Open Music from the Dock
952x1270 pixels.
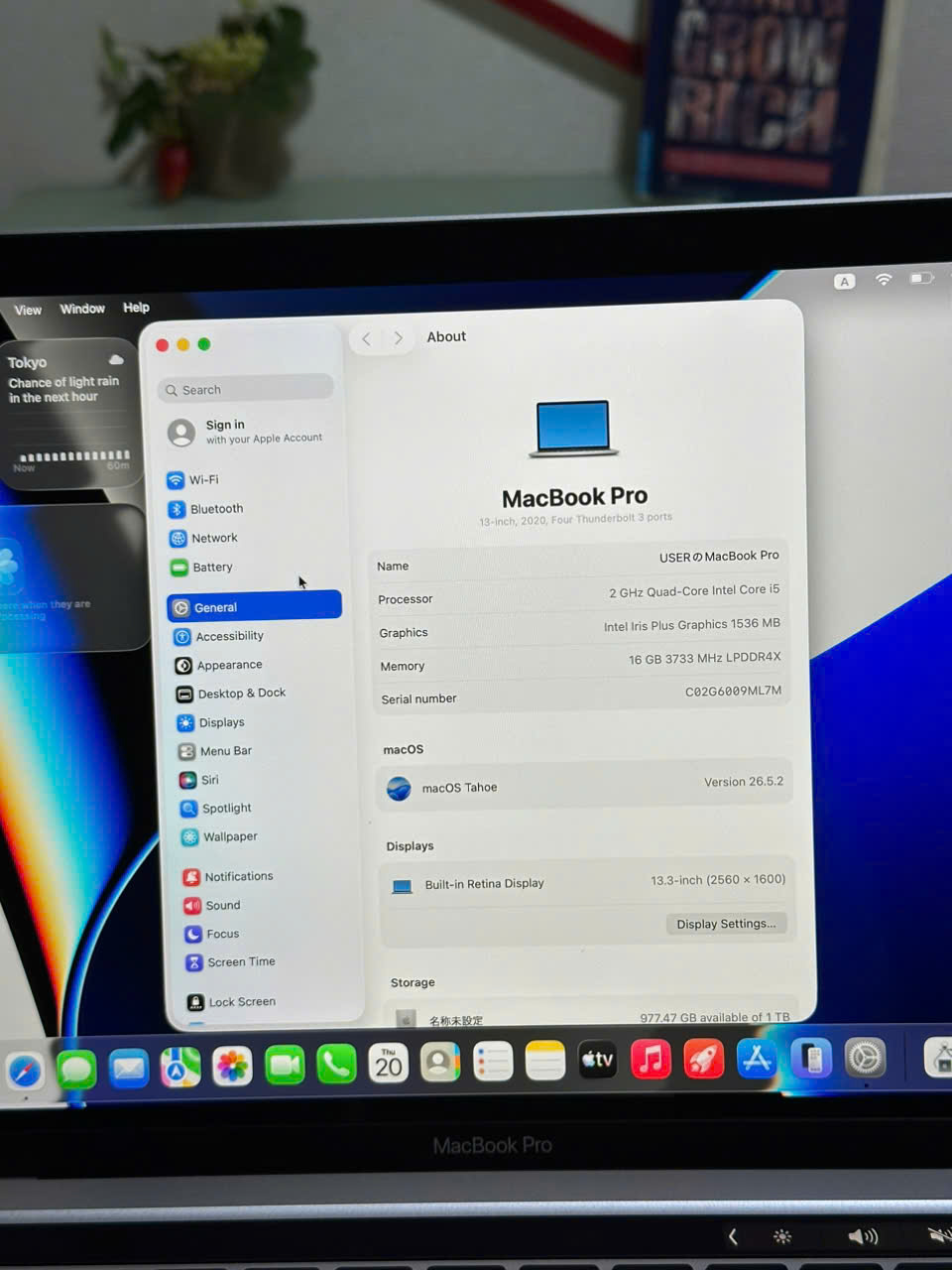pos(651,1059)
